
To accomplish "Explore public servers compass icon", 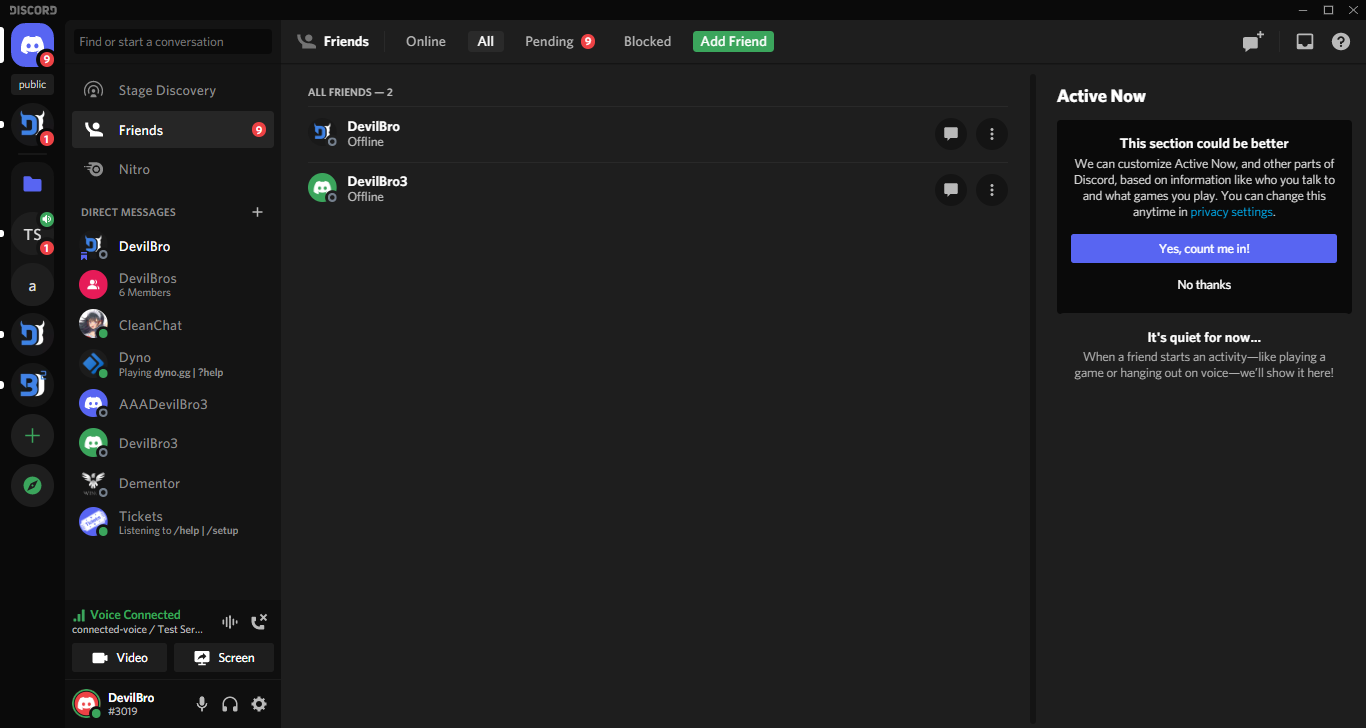I will point(32,486).
